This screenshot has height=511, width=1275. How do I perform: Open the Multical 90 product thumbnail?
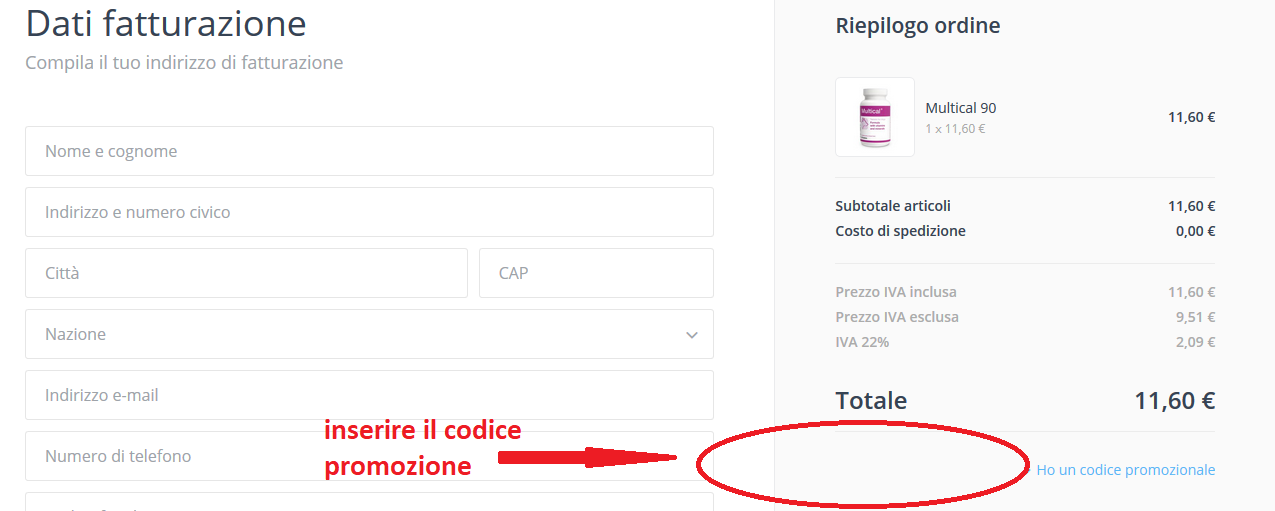tap(875, 117)
